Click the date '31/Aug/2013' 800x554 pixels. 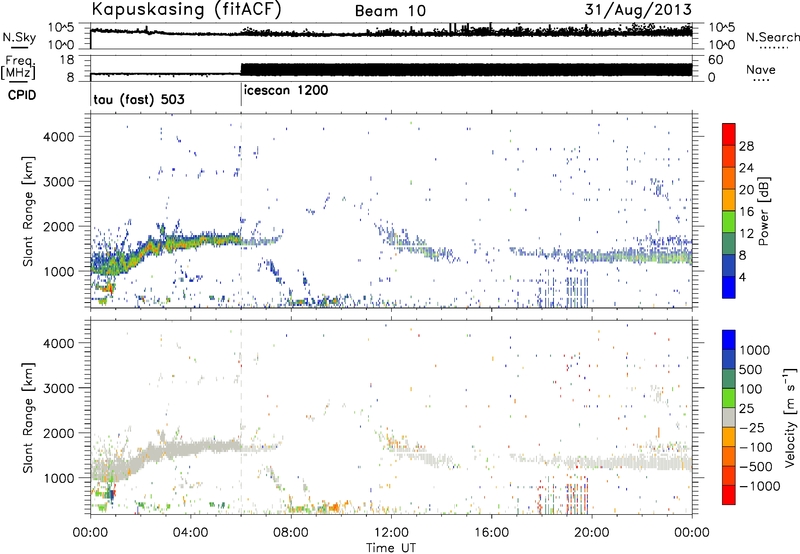click(638, 9)
